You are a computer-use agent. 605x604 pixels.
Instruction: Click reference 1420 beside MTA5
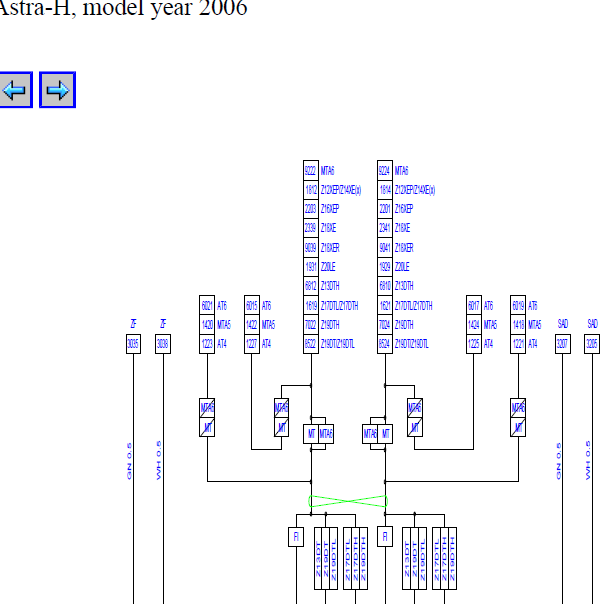pos(207,325)
